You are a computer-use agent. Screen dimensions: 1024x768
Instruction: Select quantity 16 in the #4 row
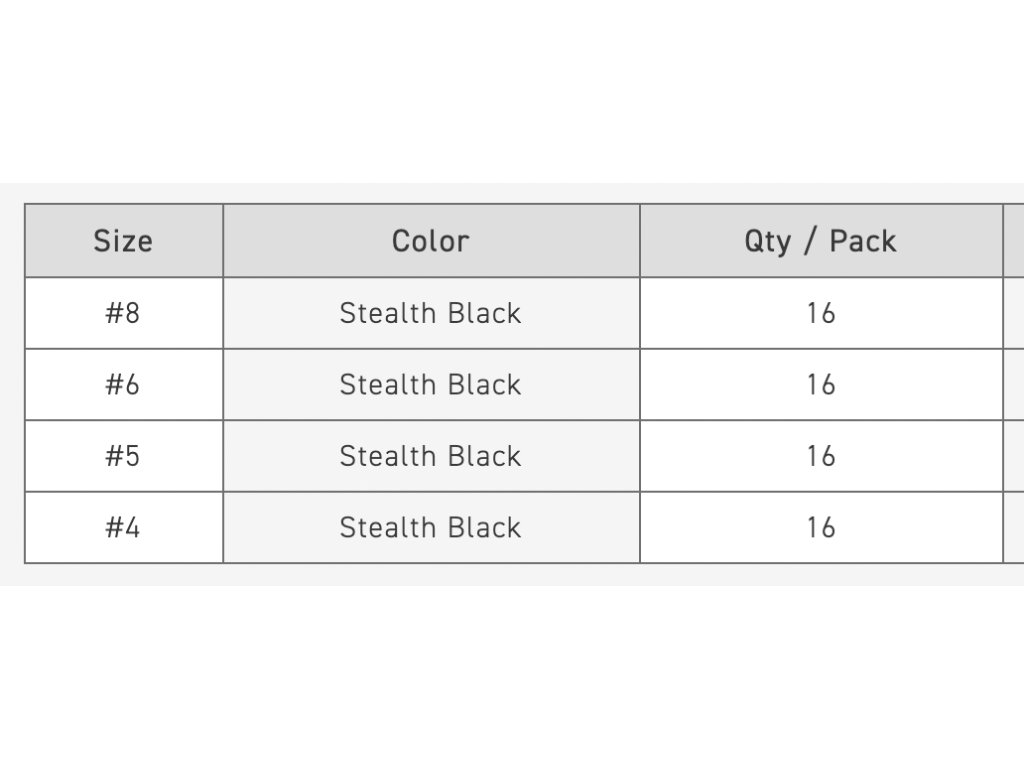(820, 527)
